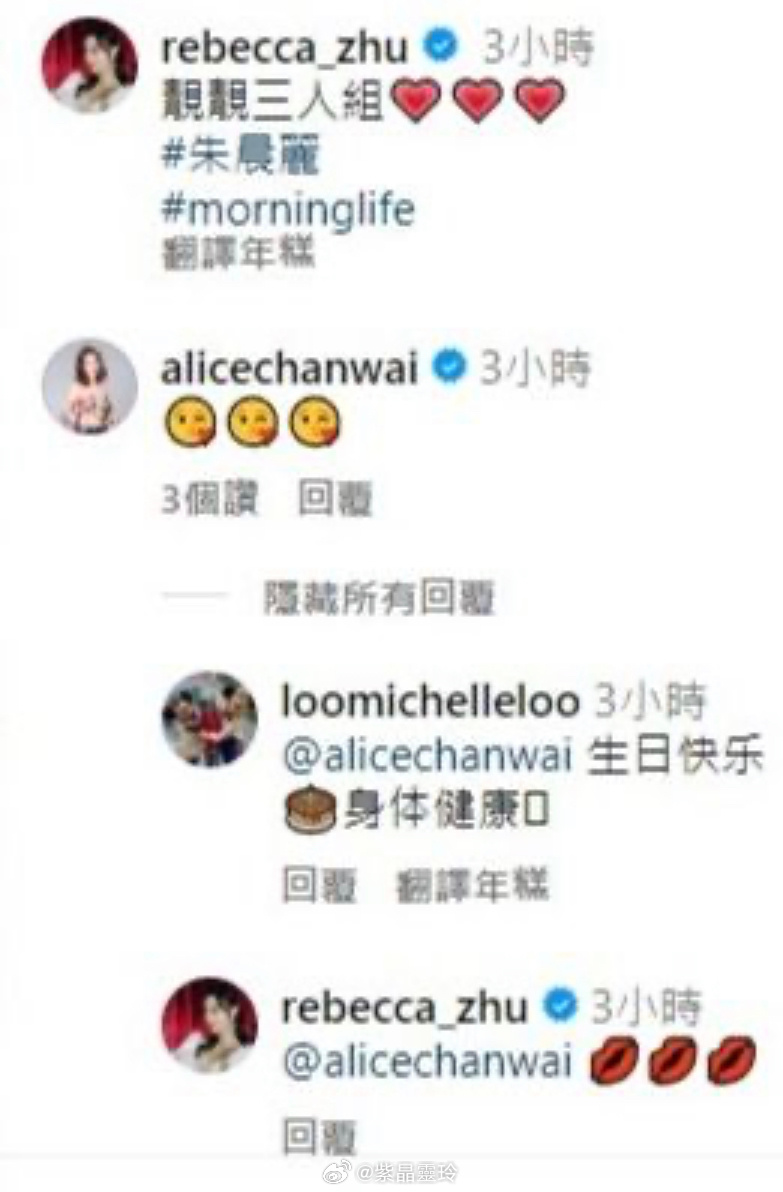The height and width of the screenshot is (1192, 783).
Task: Click the verified badge next to alicechanwai
Action: click(449, 368)
